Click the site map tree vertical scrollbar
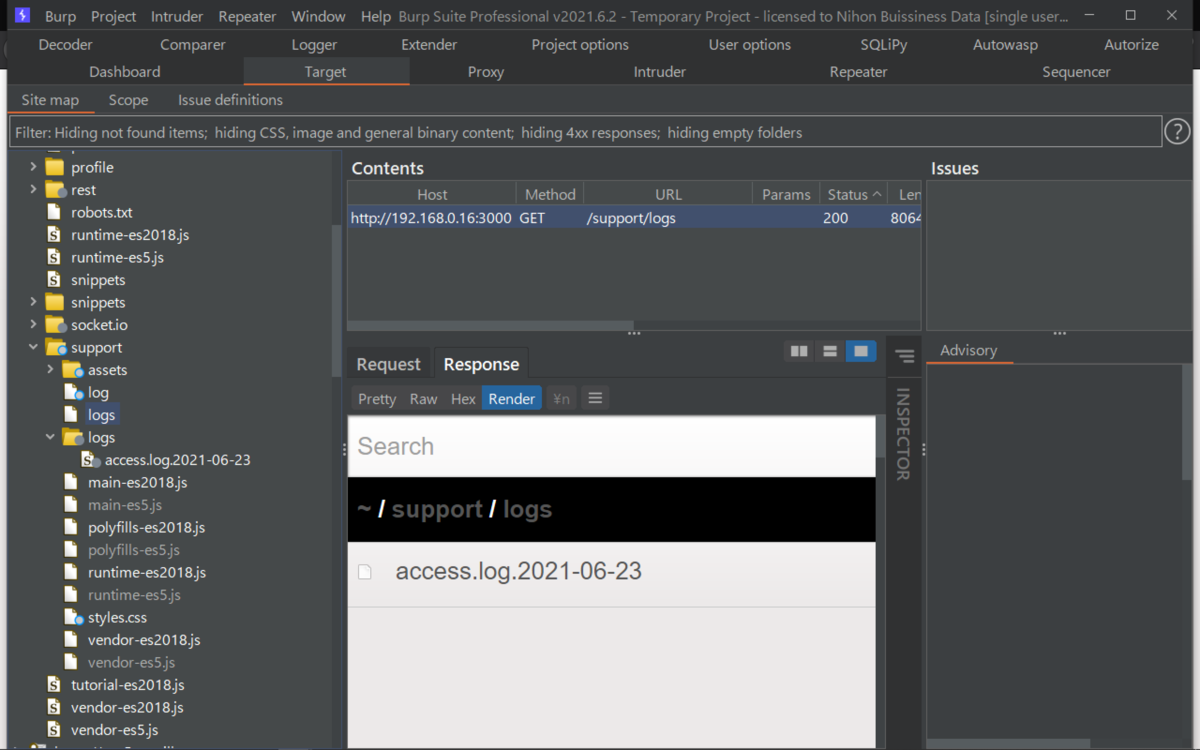This screenshot has height=750, width=1200. (336, 300)
